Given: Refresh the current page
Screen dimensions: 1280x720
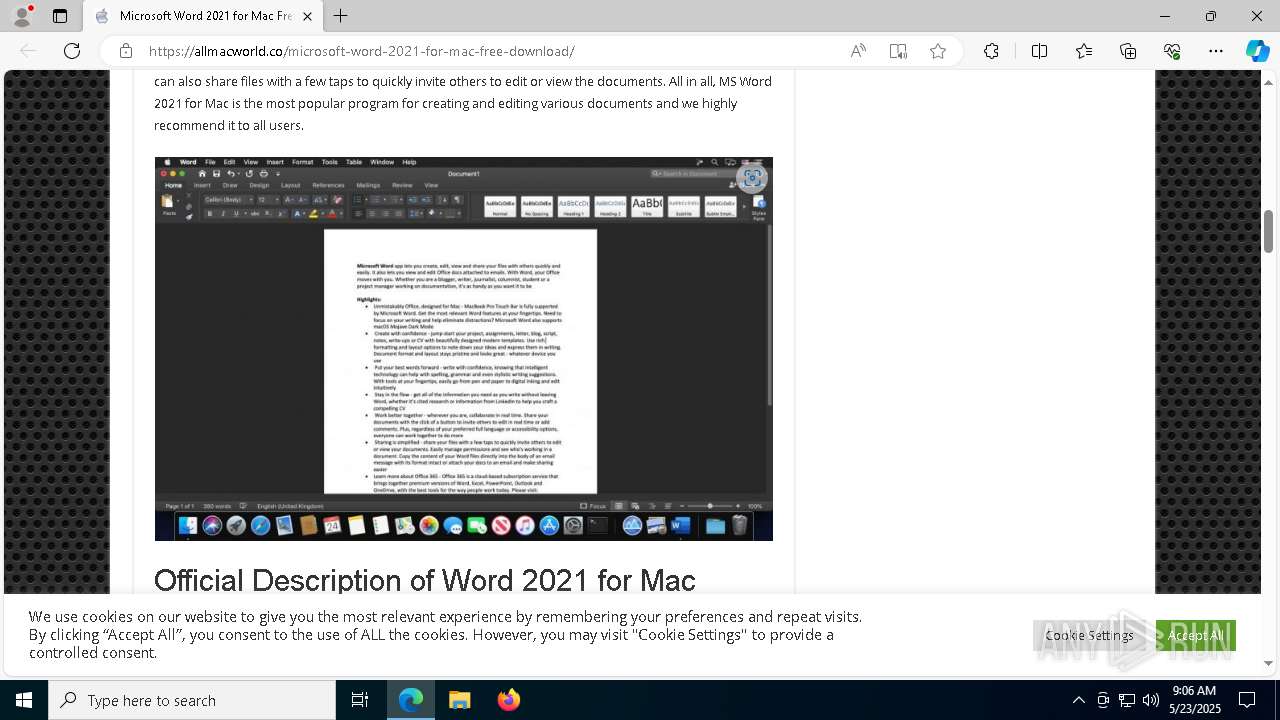Looking at the screenshot, I should coord(72,51).
